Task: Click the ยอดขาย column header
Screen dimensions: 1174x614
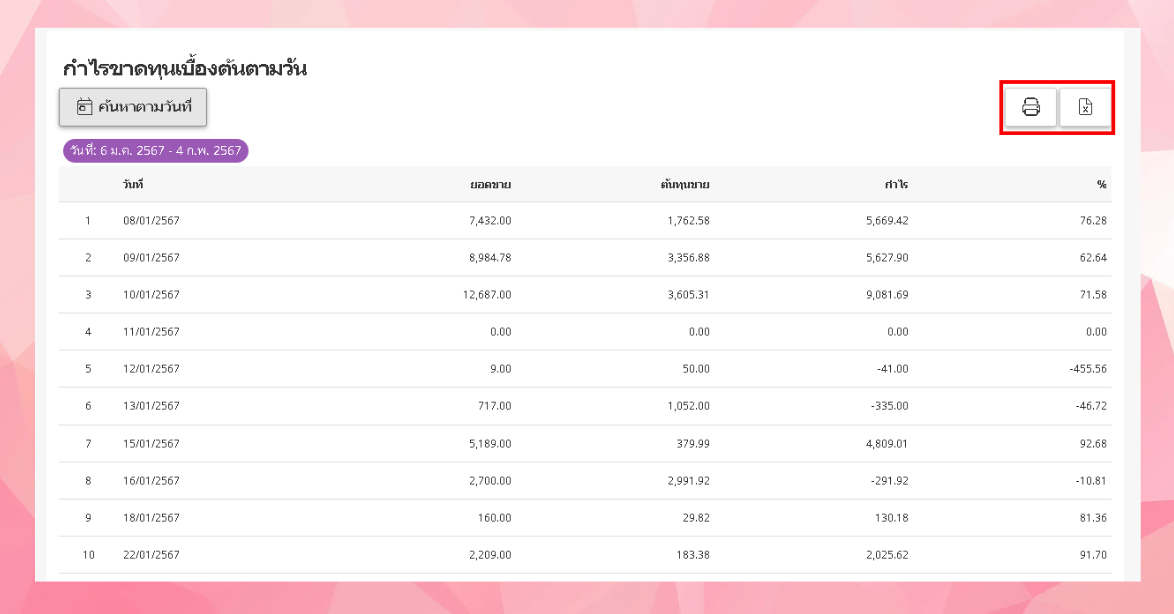Action: pyautogui.click(x=490, y=185)
